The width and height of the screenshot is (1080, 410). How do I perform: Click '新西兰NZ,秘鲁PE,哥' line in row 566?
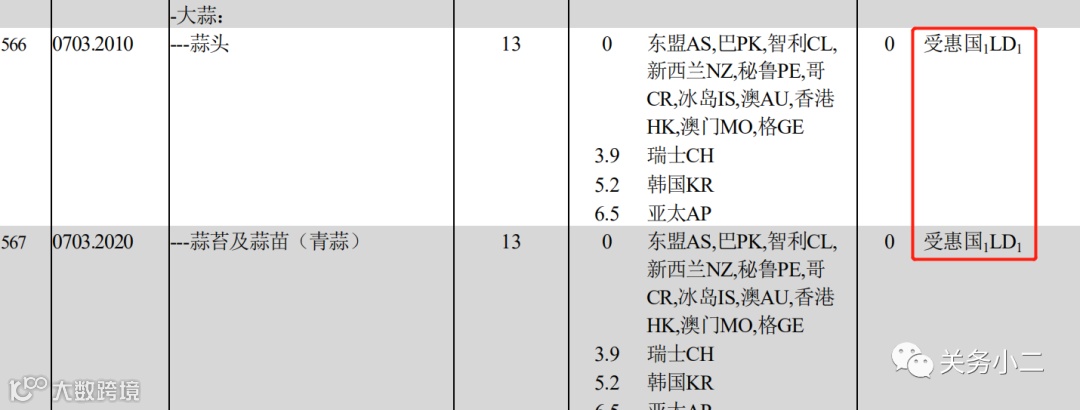click(736, 72)
